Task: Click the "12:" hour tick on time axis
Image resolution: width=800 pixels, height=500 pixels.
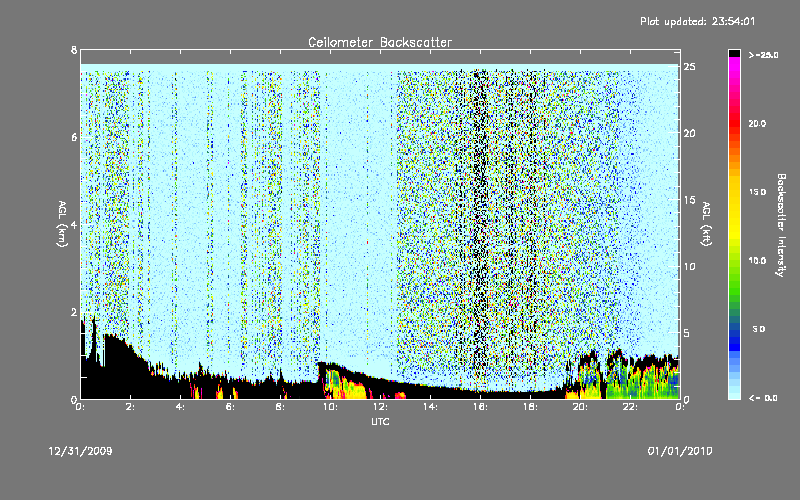Action: pos(380,407)
